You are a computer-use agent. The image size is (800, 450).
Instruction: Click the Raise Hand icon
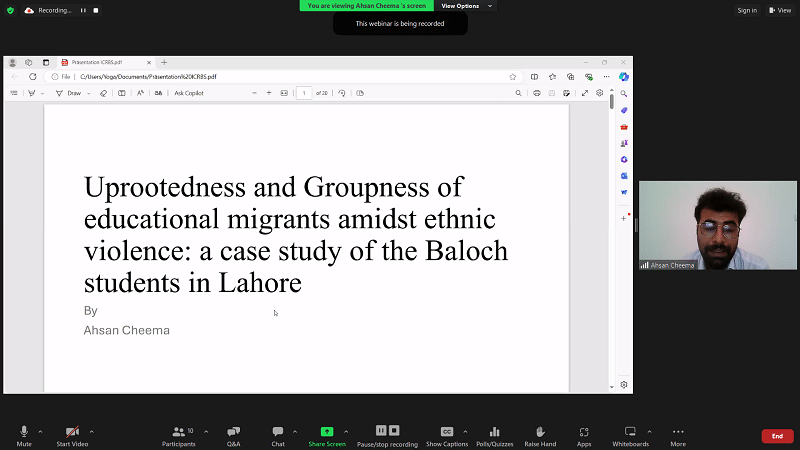click(x=540, y=432)
